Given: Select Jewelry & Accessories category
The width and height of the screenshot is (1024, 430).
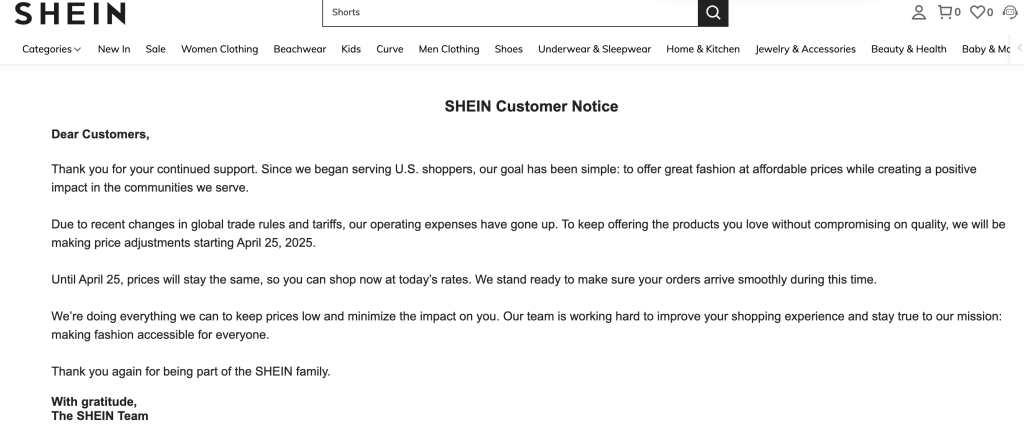Looking at the screenshot, I should [805, 49].
